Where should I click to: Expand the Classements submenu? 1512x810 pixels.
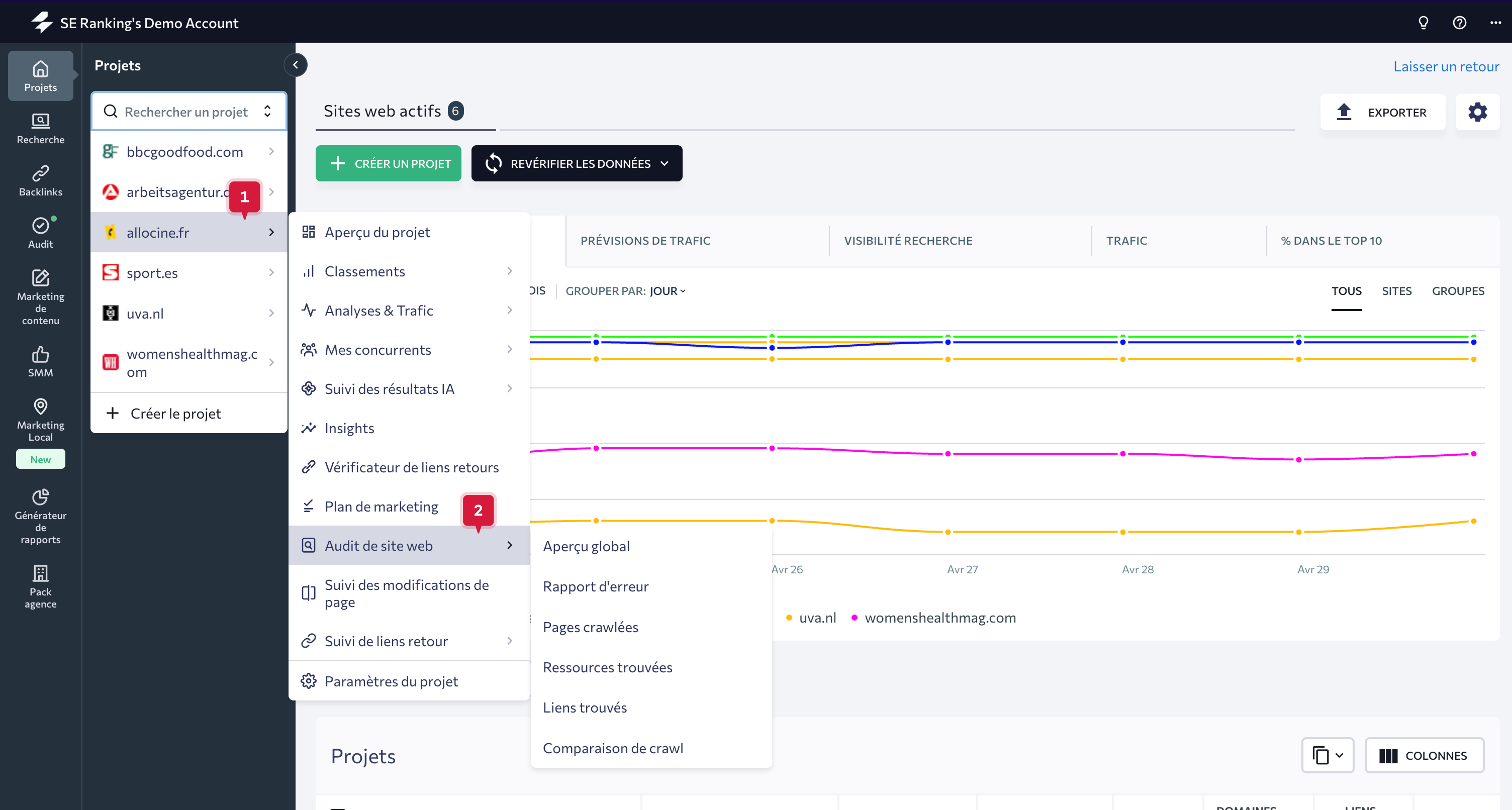509,271
